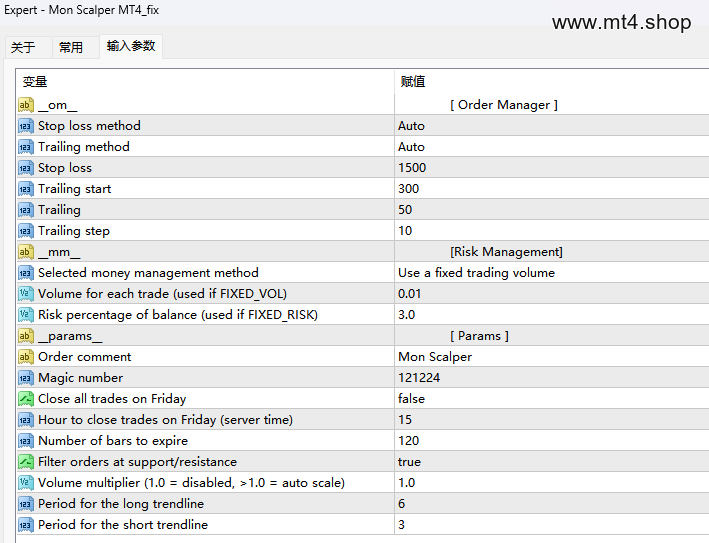The width and height of the screenshot is (709, 543).
Task: Select the 'Magic number' variable name
Action: click(80, 378)
